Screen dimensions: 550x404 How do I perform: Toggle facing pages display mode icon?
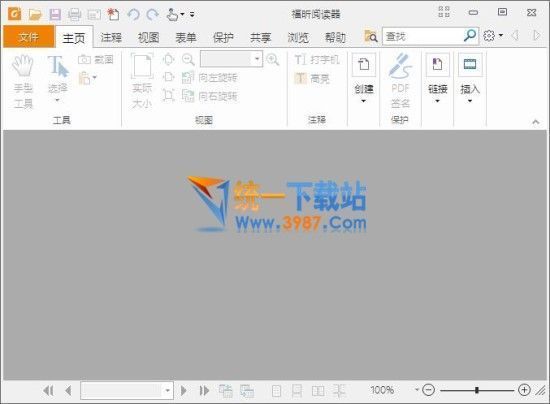(318, 391)
